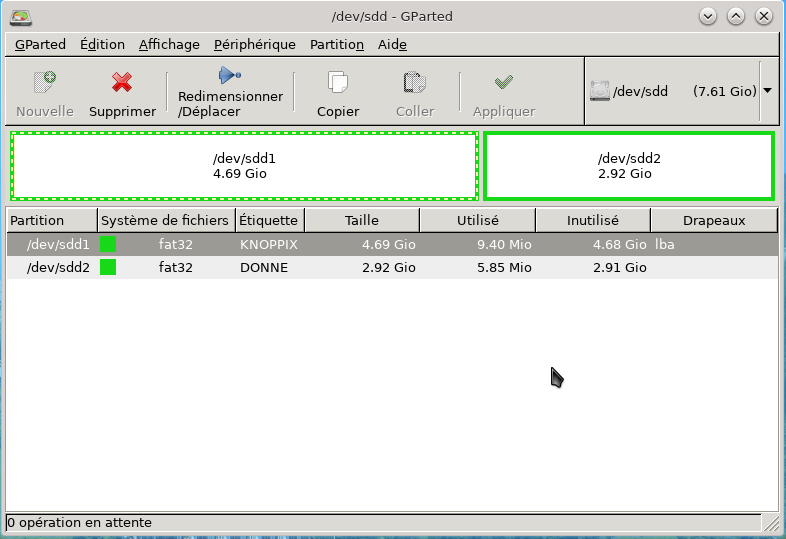Open the GParted menu

point(40,44)
